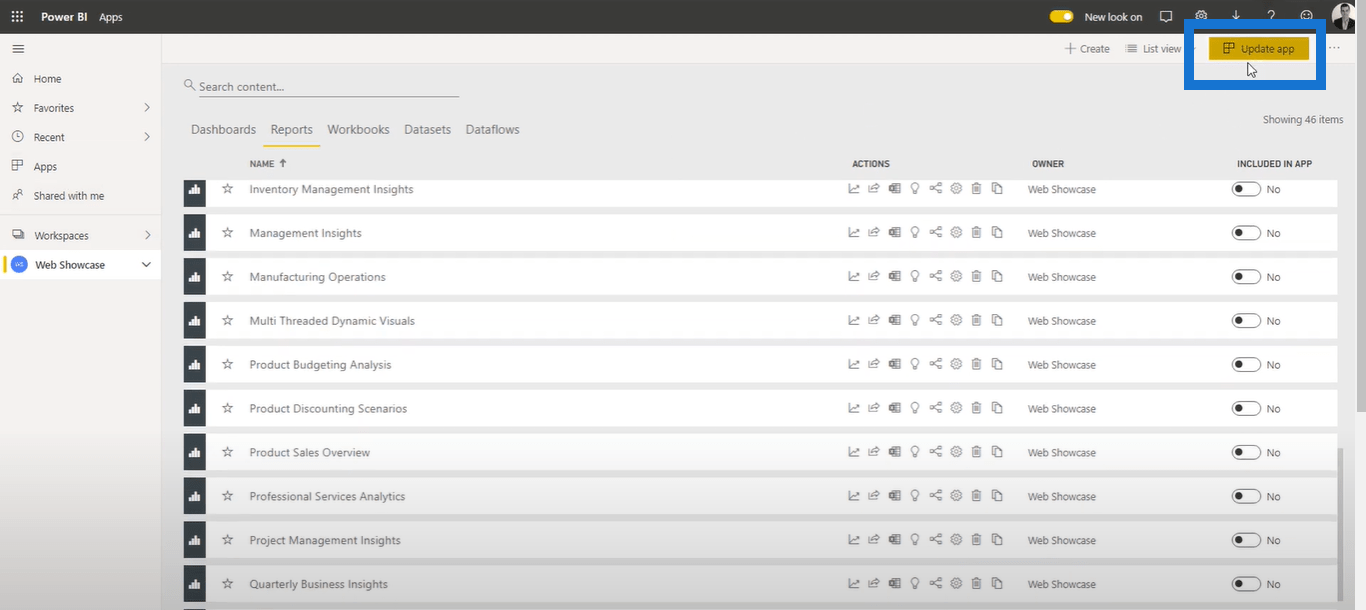This screenshot has width=1366, height=610.
Task: Expand the Workspaces flyout chevron
Action: point(147,236)
